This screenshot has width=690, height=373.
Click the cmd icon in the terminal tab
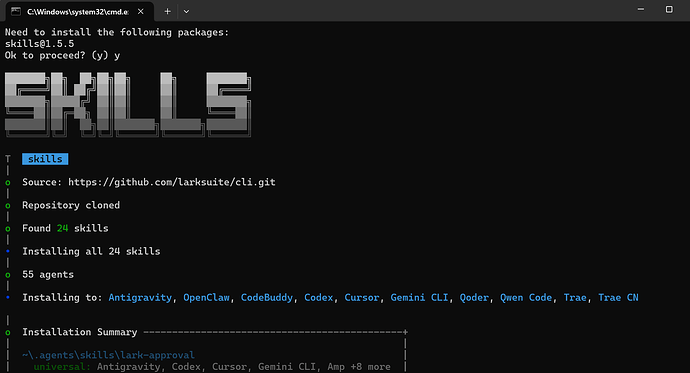pos(16,11)
